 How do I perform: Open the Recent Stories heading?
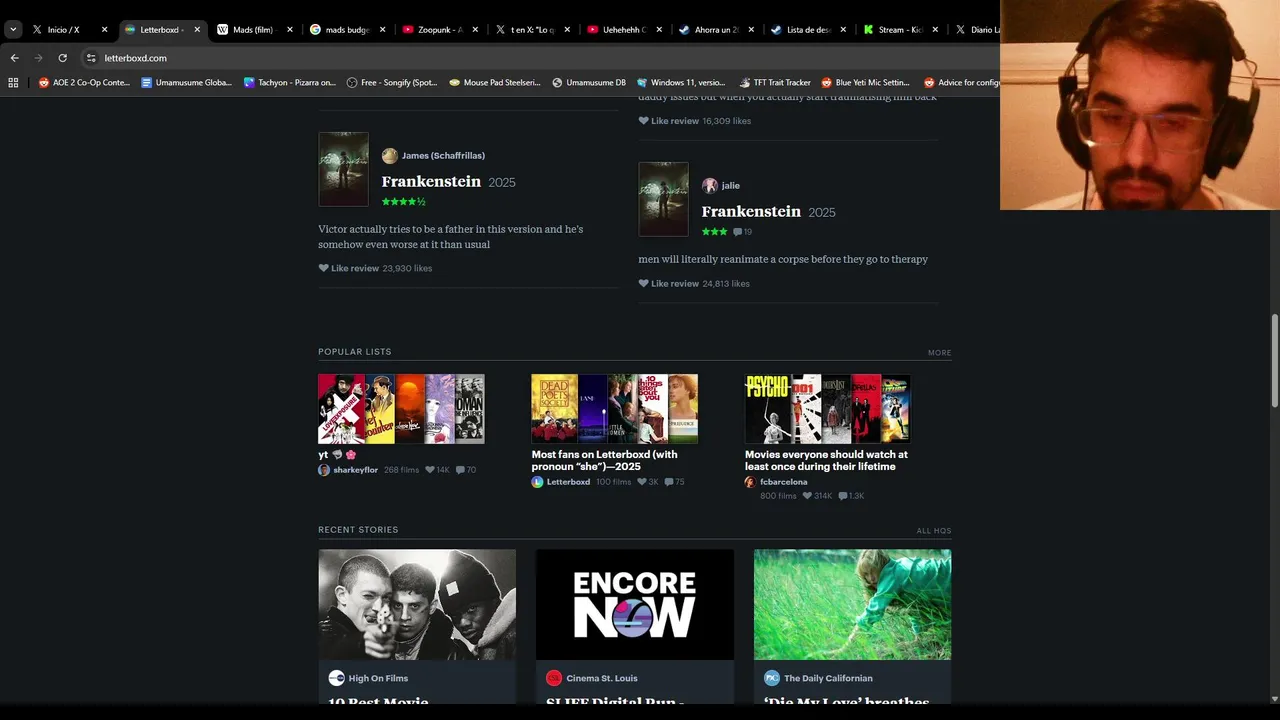358,530
